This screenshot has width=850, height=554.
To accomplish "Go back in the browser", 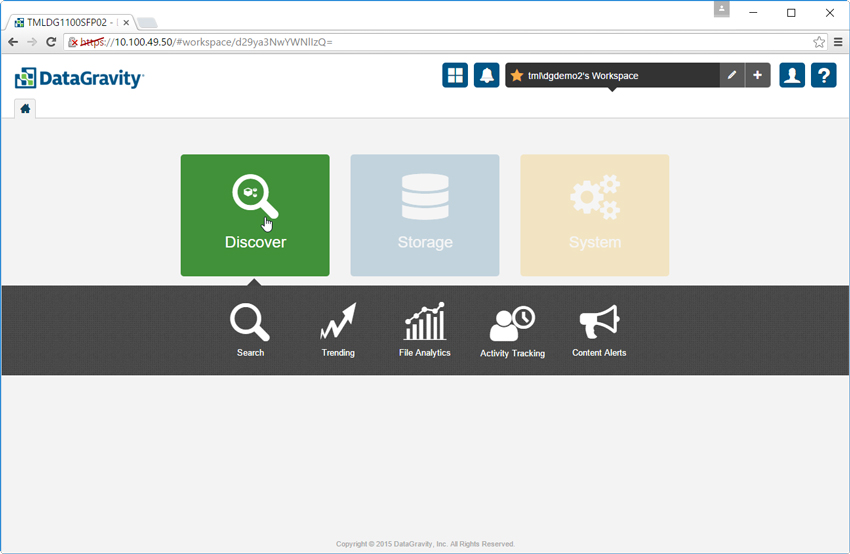I will [13, 42].
